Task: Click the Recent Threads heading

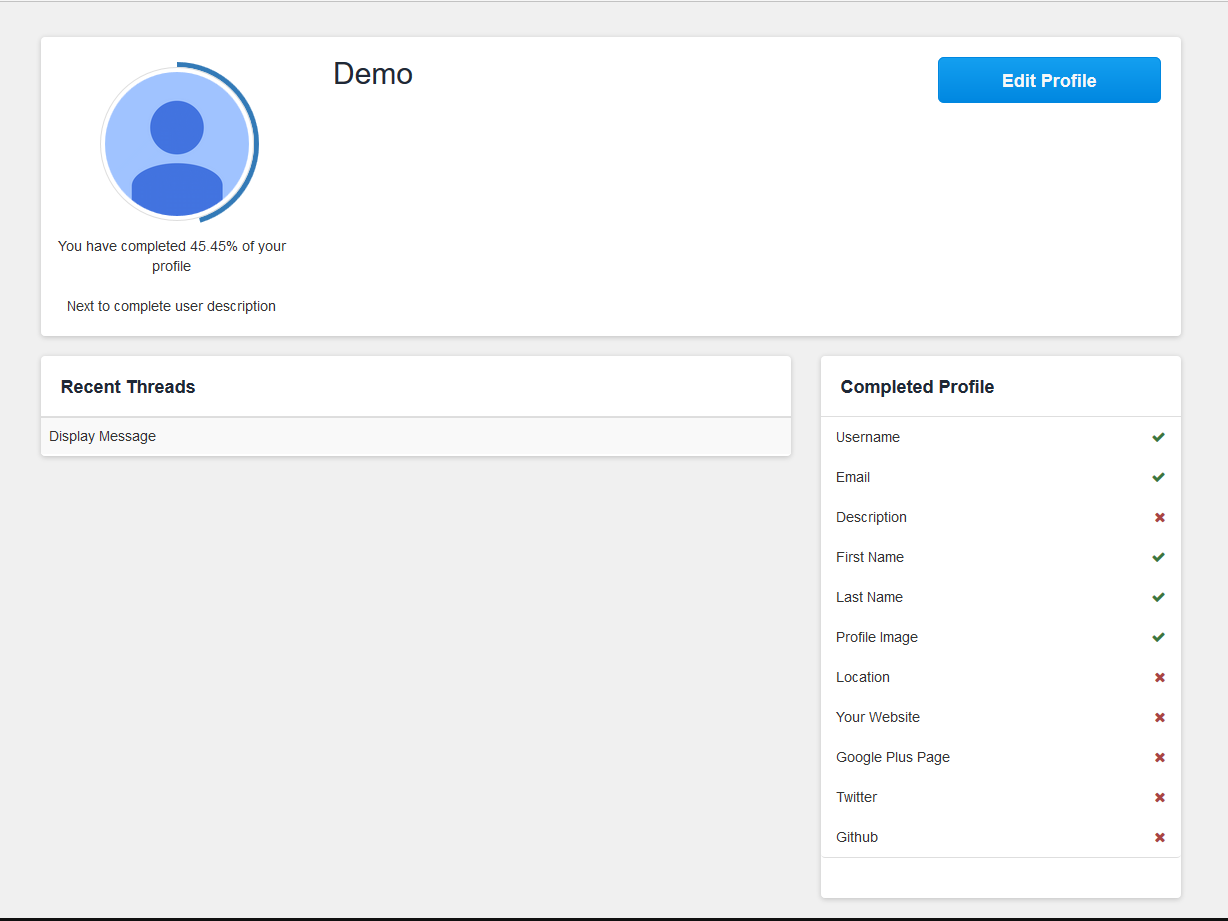Action: point(128,387)
